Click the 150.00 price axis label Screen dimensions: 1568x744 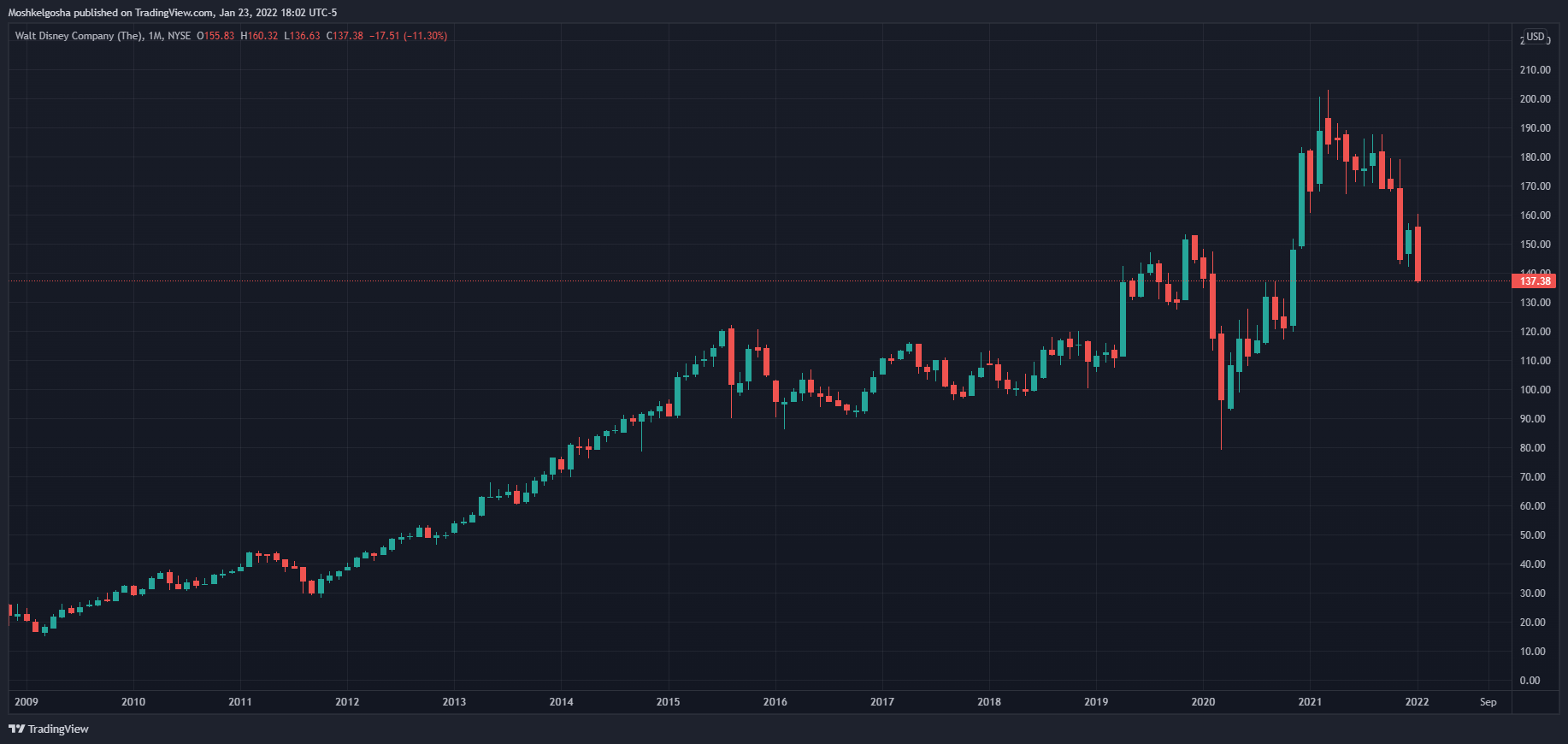pyautogui.click(x=1535, y=245)
